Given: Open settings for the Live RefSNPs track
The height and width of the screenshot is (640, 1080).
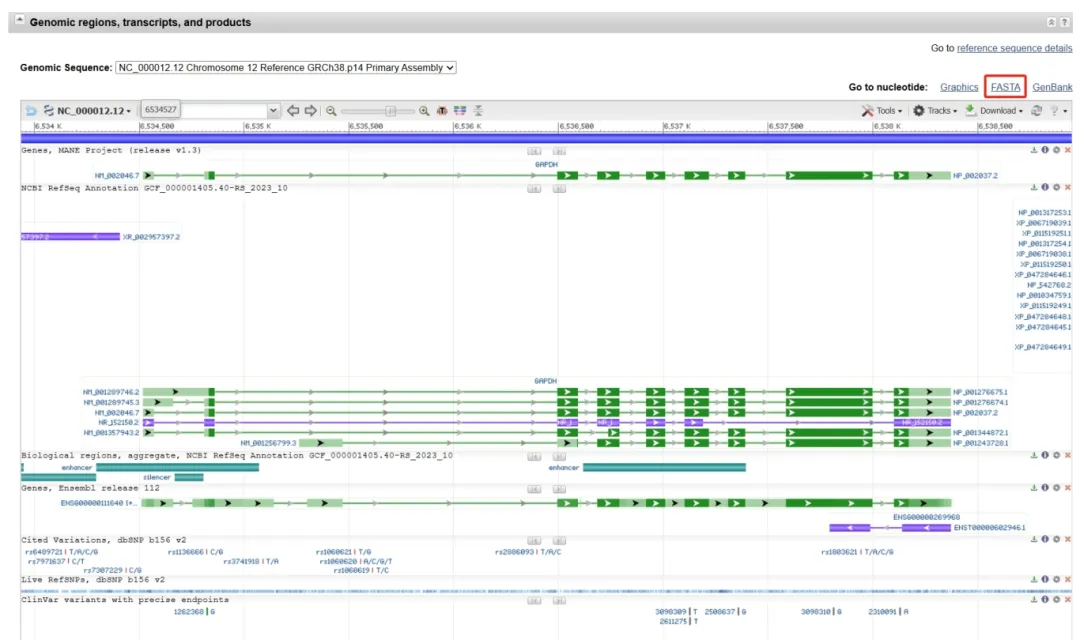Looking at the screenshot, I should (x=1057, y=580).
